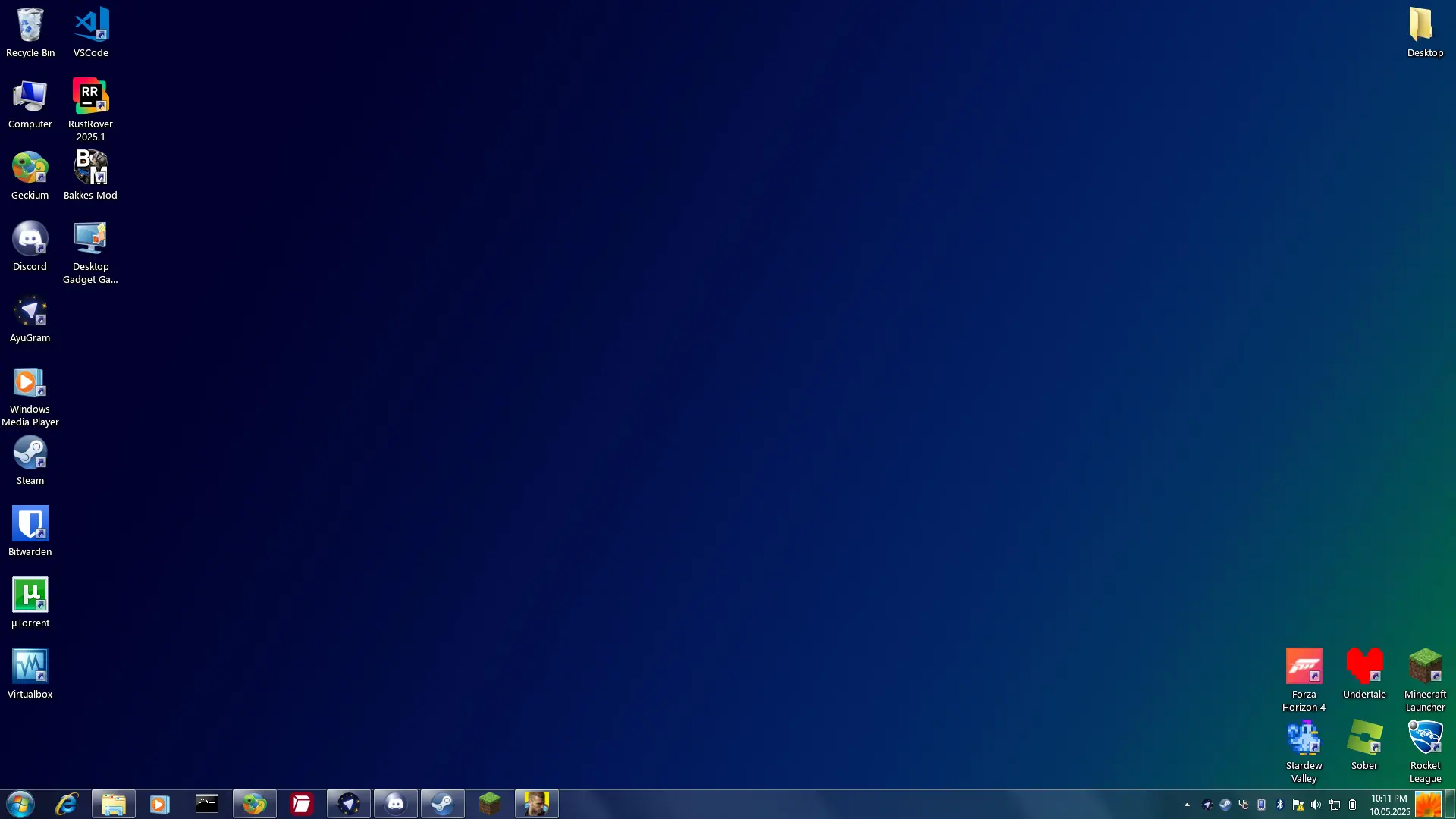Open the stethoscope C tray icon
Viewport: 1456px width, 819px height.
pyautogui.click(x=1244, y=805)
